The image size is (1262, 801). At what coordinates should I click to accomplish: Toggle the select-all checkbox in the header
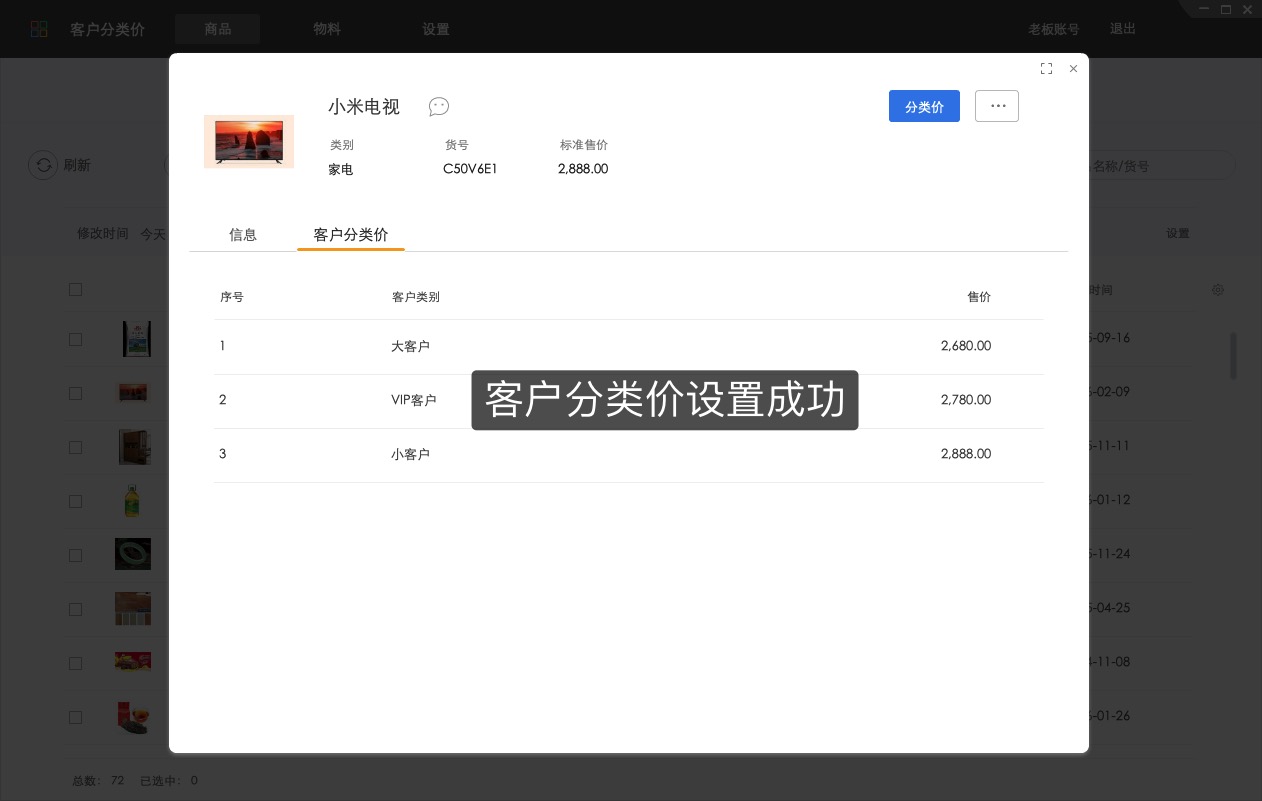point(75,289)
